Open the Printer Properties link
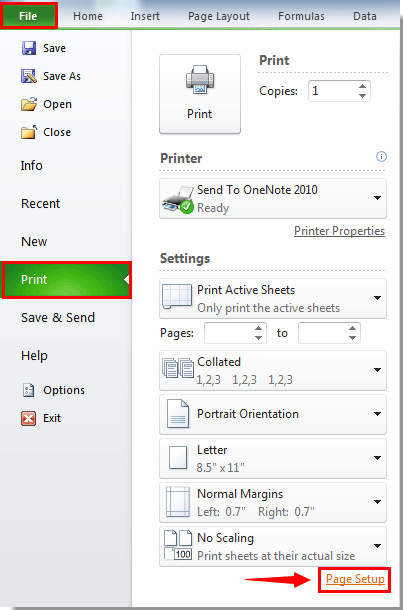This screenshot has width=403, height=610. click(339, 231)
